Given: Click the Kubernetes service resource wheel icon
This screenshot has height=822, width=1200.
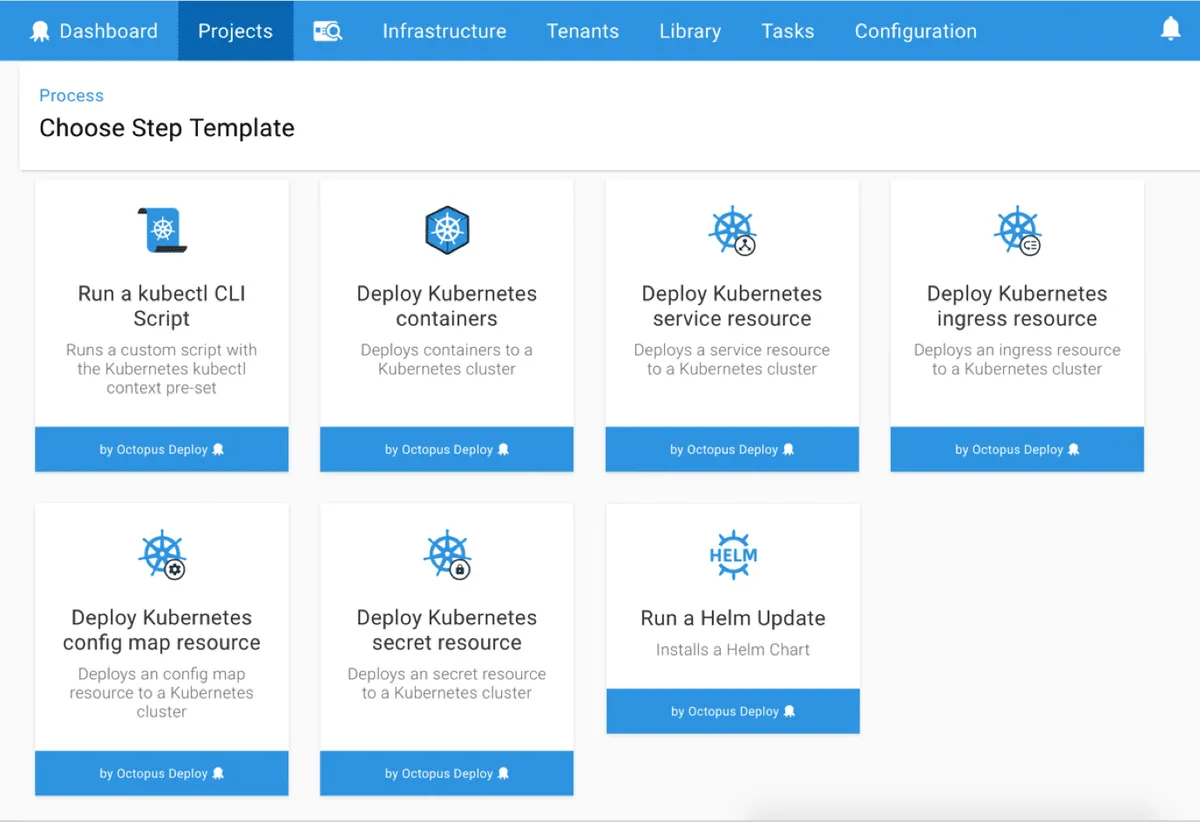Looking at the screenshot, I should point(733,231).
